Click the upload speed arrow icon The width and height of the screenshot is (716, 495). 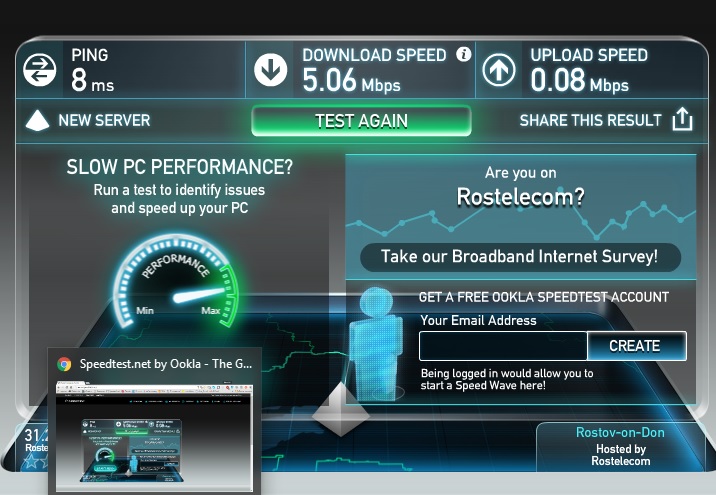point(499,70)
